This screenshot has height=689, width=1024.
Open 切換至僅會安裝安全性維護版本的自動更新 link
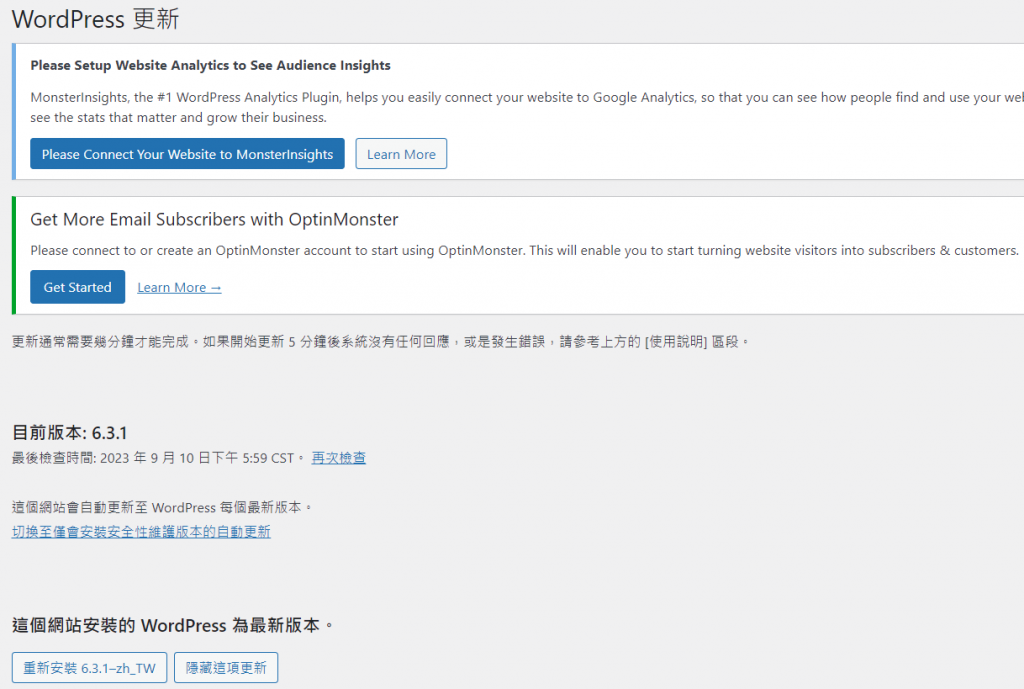point(141,532)
